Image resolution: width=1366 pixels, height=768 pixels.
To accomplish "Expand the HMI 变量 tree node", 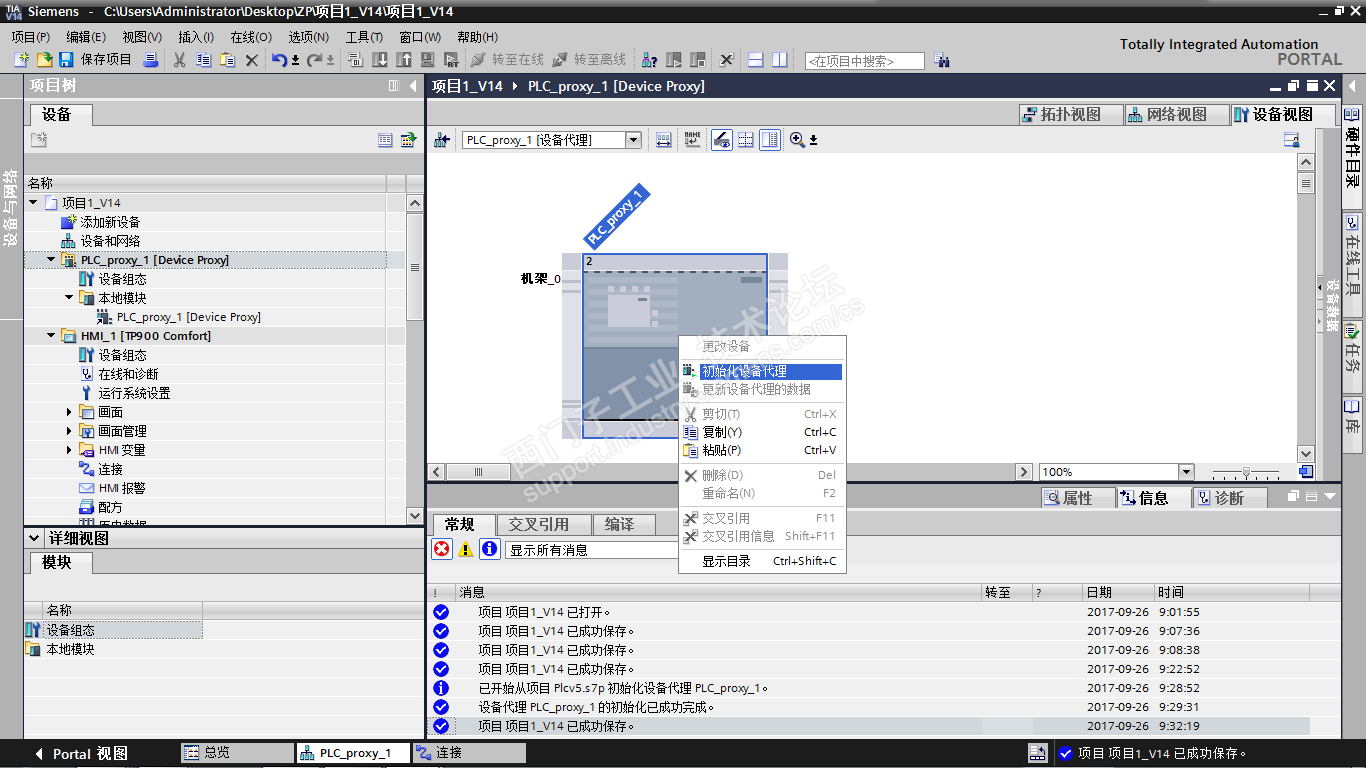I will [69, 449].
